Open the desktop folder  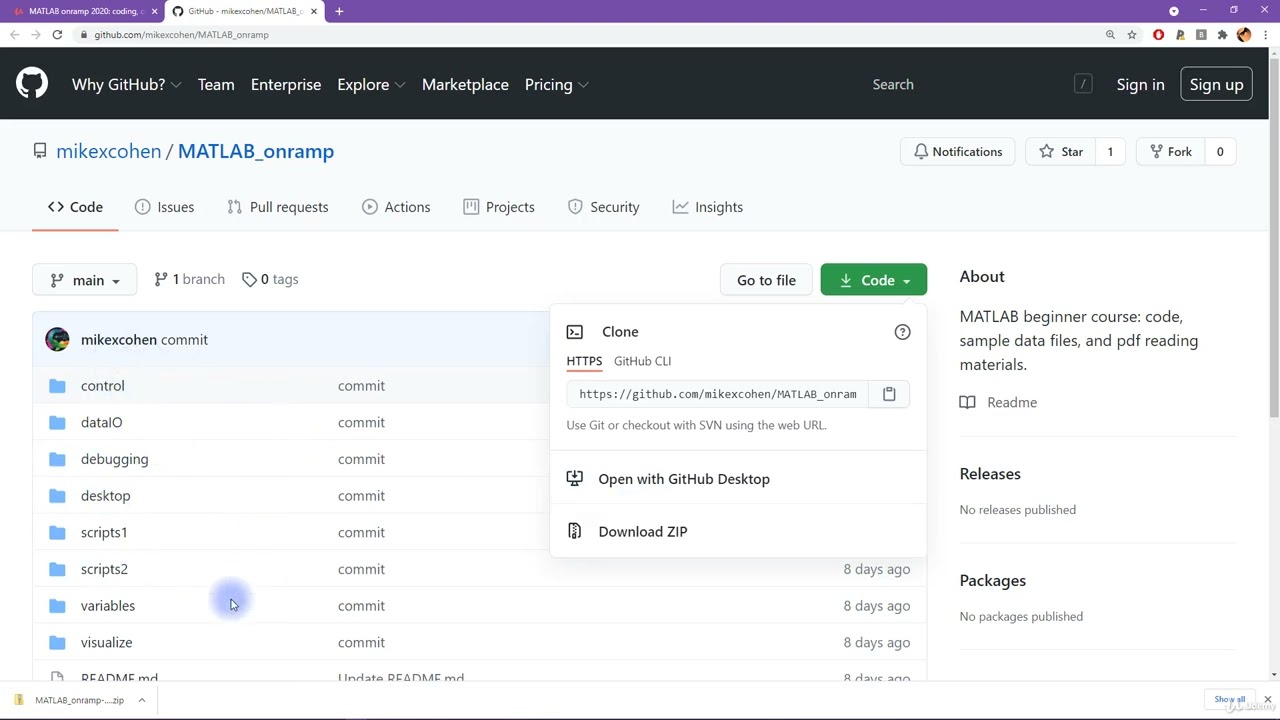coord(105,496)
